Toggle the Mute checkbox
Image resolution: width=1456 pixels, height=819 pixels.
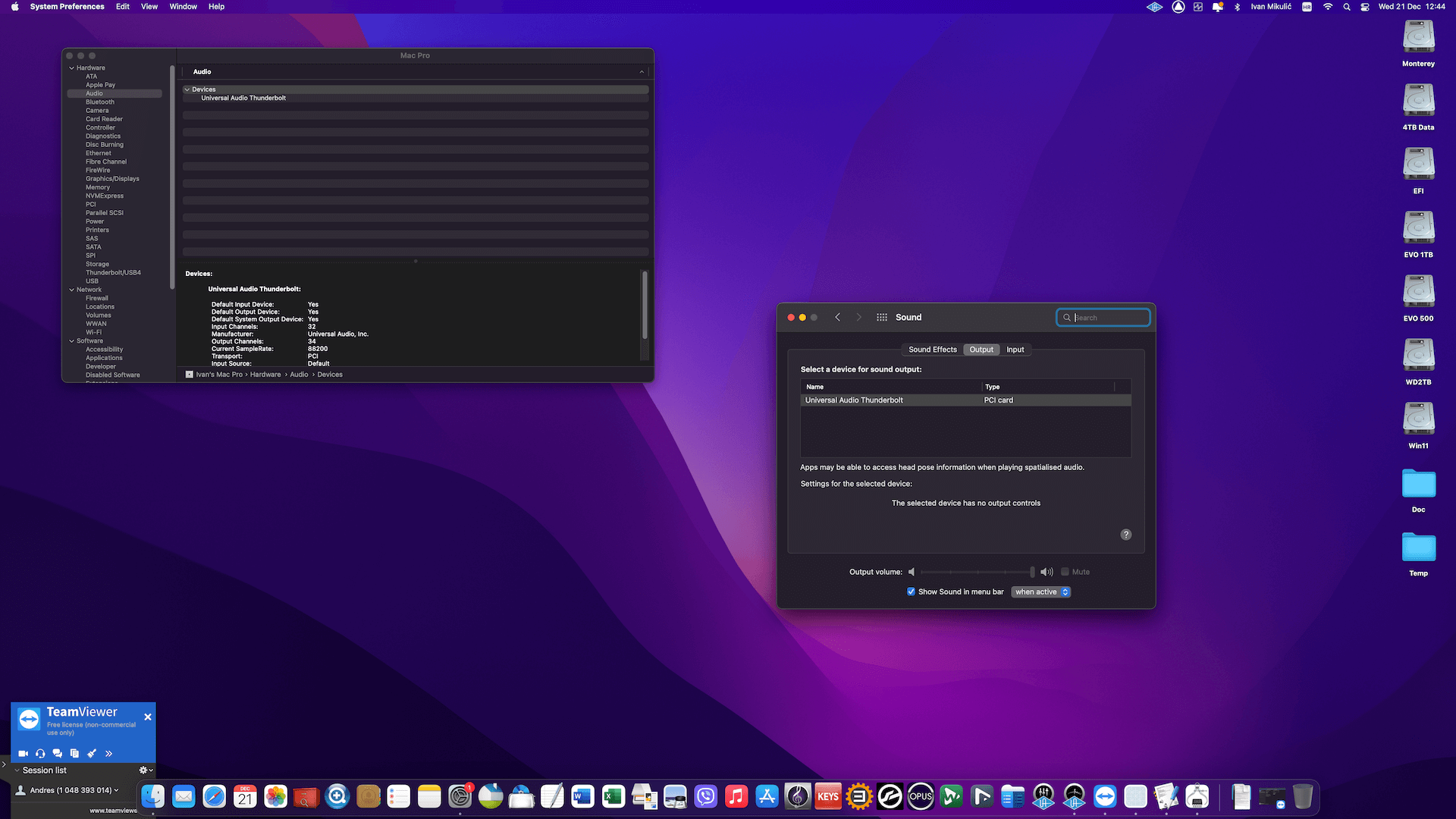click(1065, 572)
